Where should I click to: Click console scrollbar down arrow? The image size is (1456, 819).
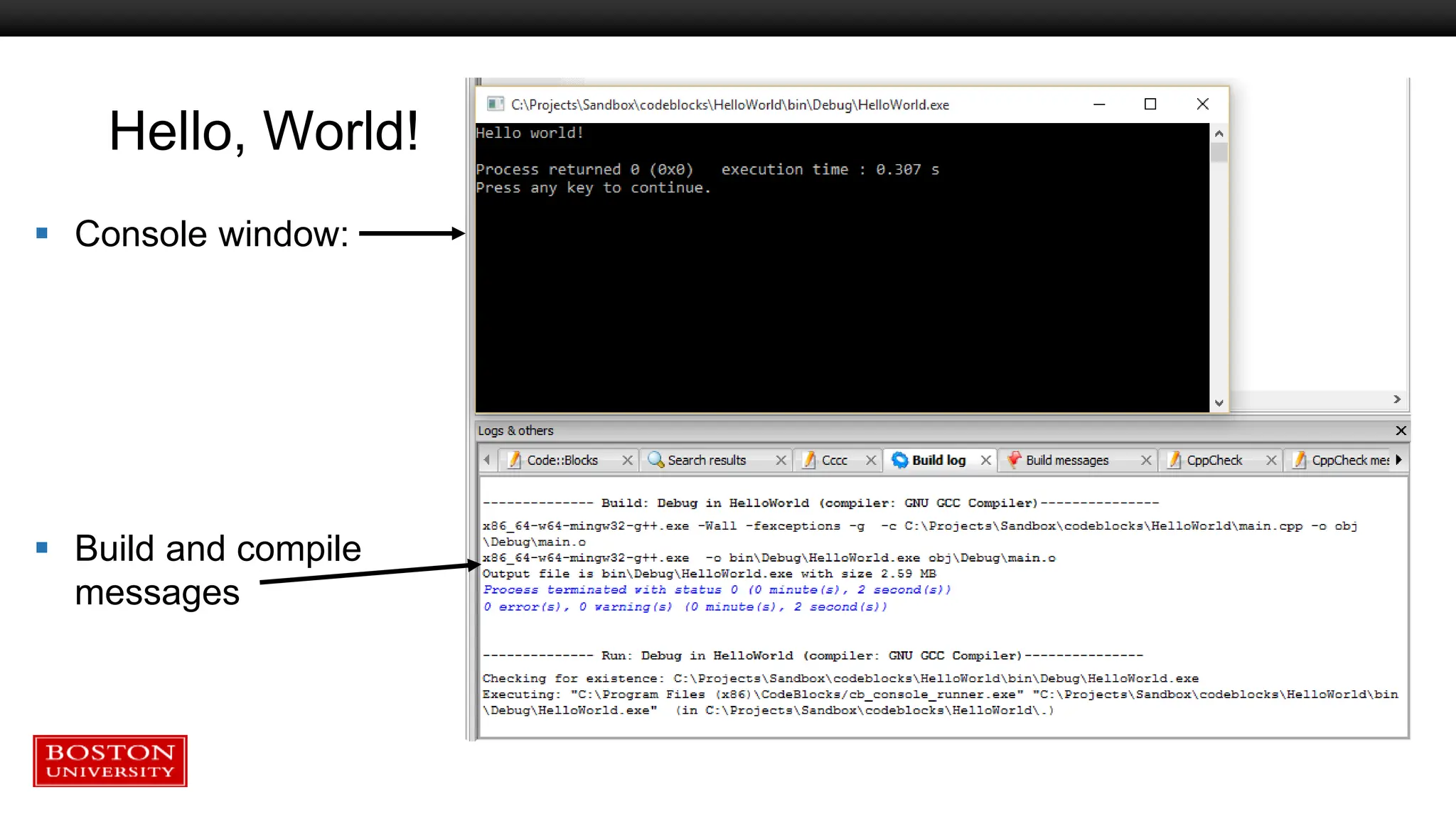point(1219,402)
